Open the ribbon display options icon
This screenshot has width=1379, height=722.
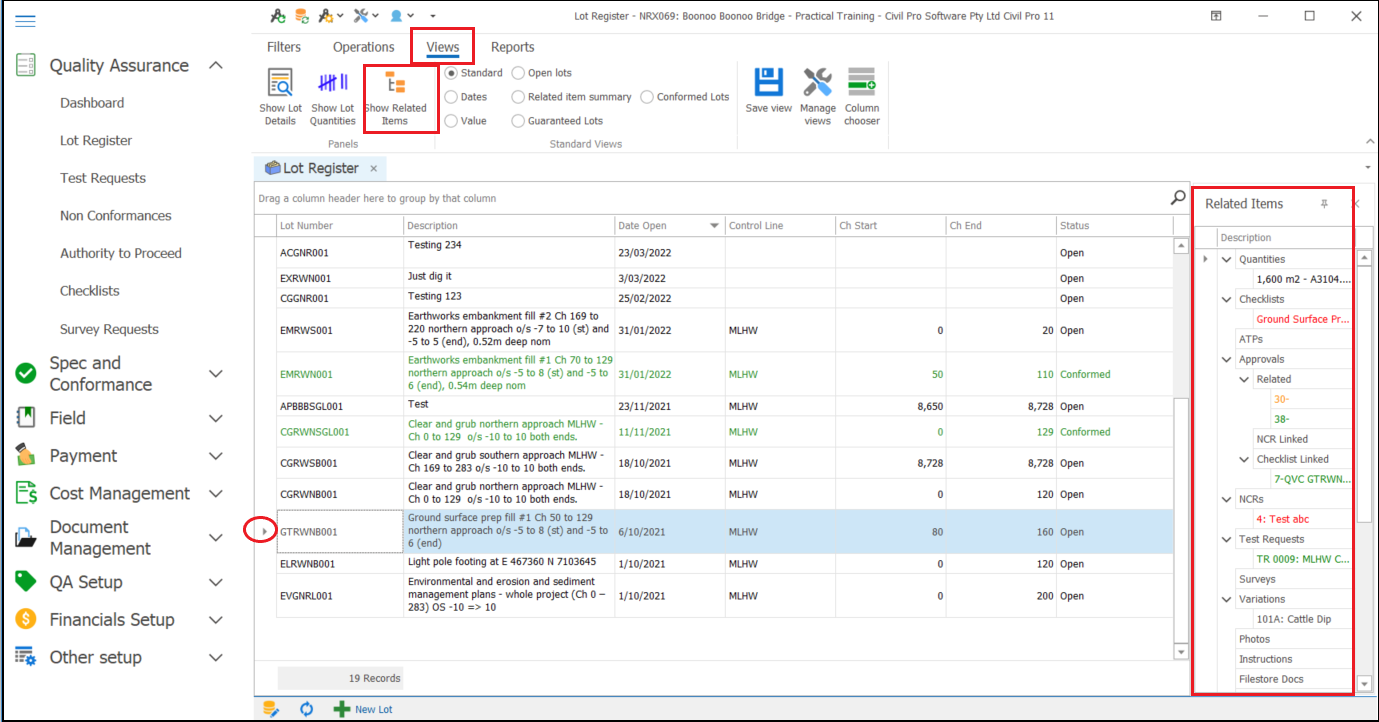pos(1216,16)
